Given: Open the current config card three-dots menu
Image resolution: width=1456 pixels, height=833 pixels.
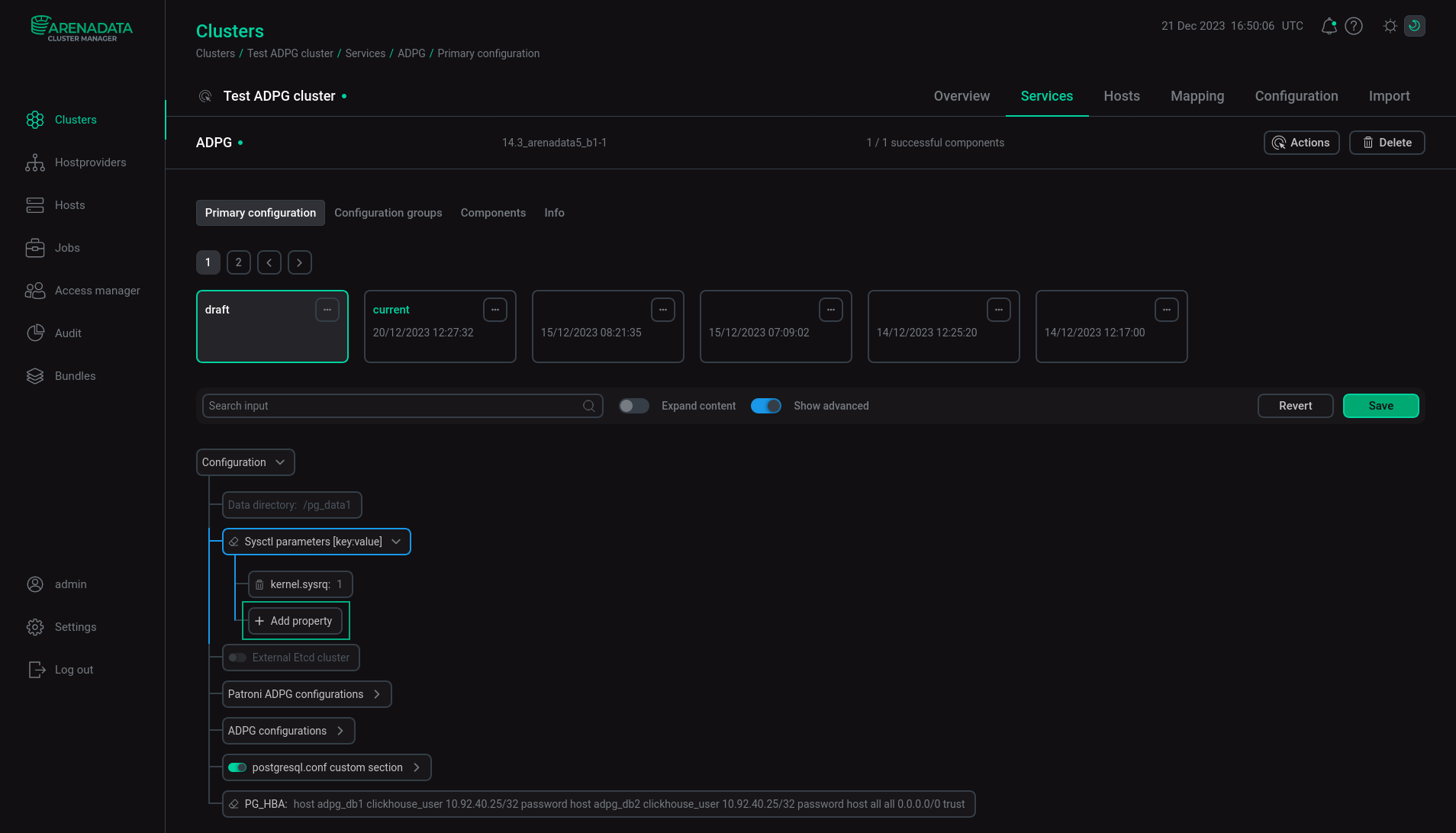Looking at the screenshot, I should point(495,310).
